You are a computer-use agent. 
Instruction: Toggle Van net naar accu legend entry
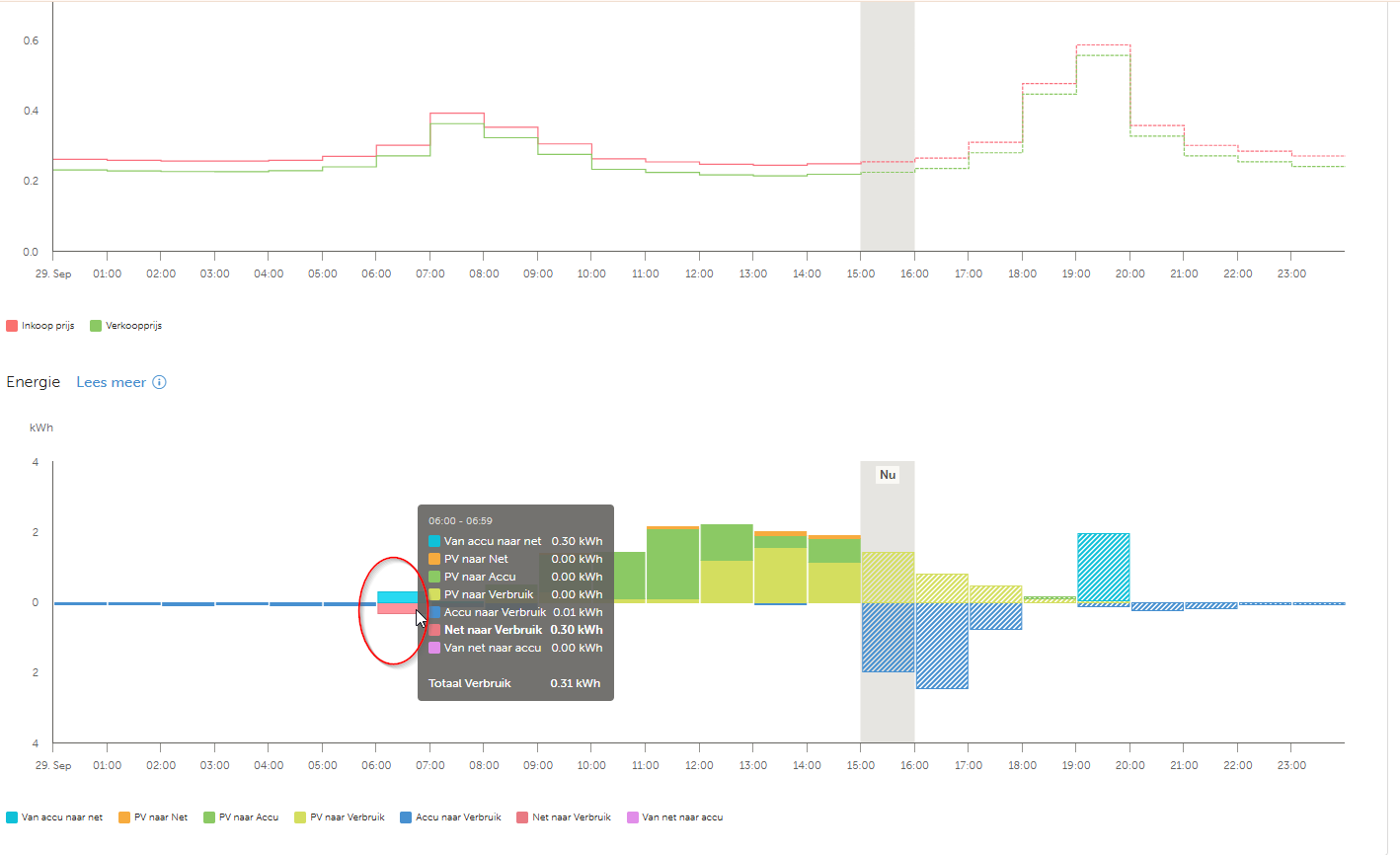tap(675, 817)
